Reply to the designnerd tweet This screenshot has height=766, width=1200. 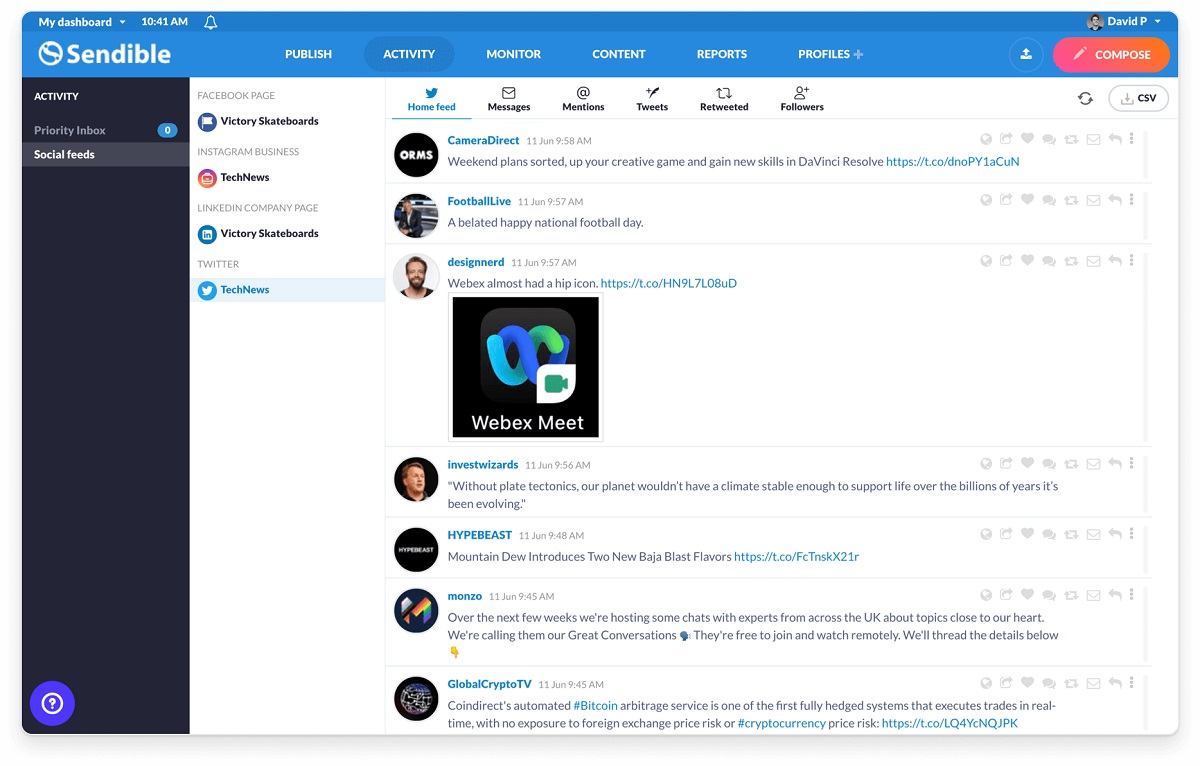(x=1115, y=262)
